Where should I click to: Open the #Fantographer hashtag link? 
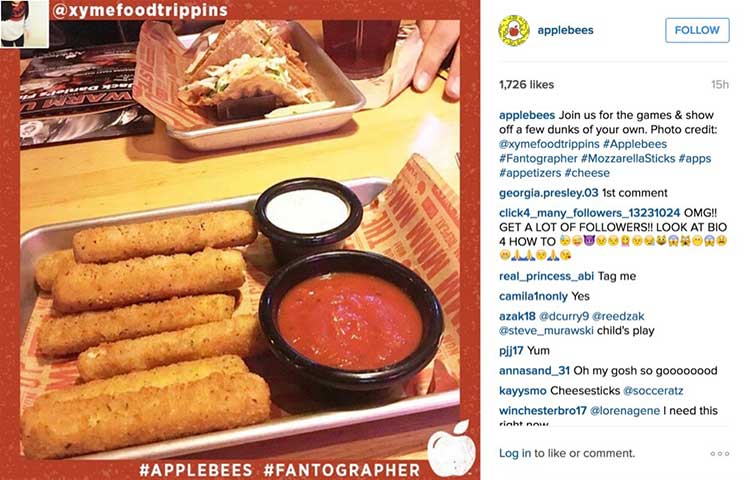point(538,158)
